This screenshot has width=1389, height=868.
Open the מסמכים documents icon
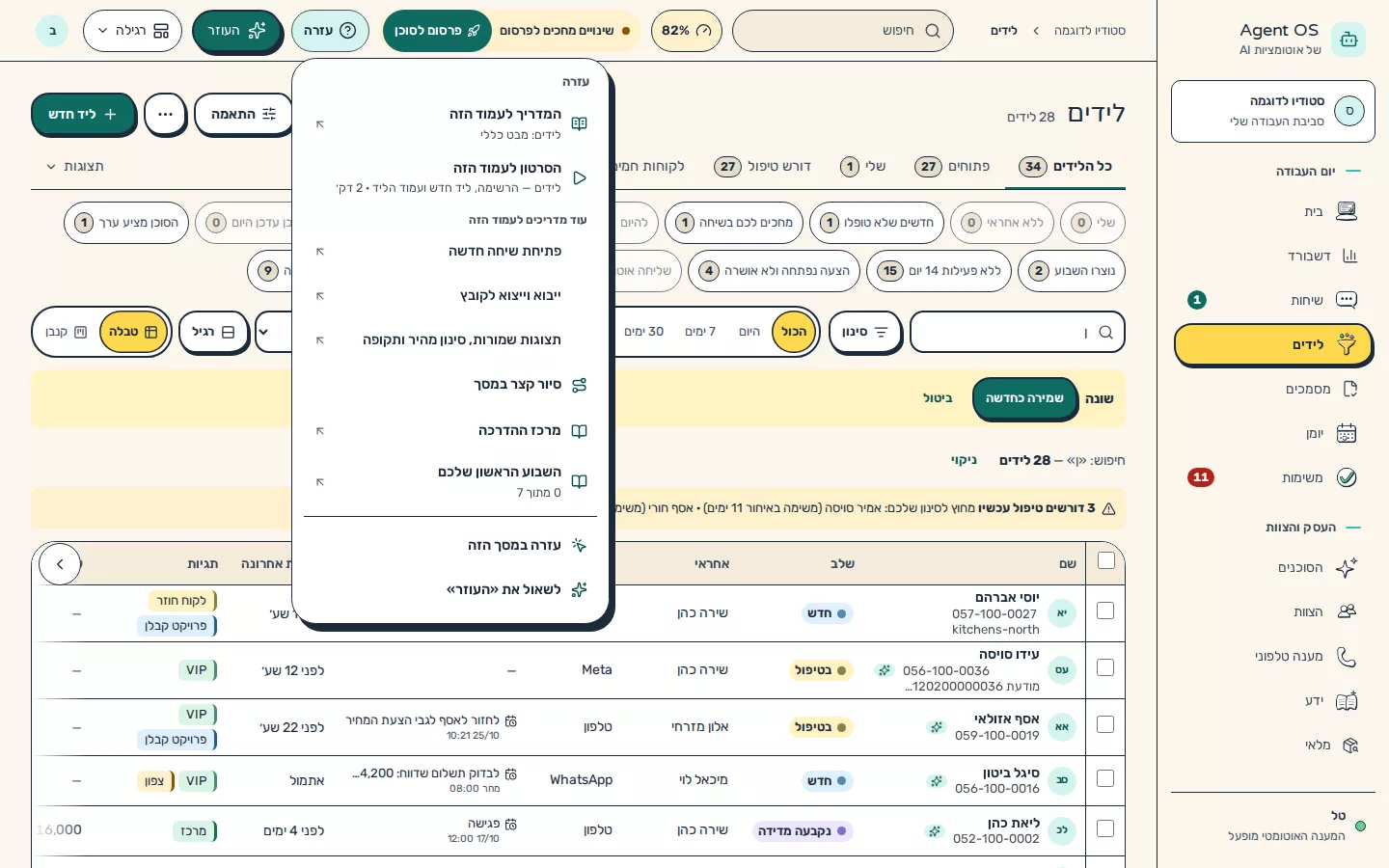pos(1349,389)
